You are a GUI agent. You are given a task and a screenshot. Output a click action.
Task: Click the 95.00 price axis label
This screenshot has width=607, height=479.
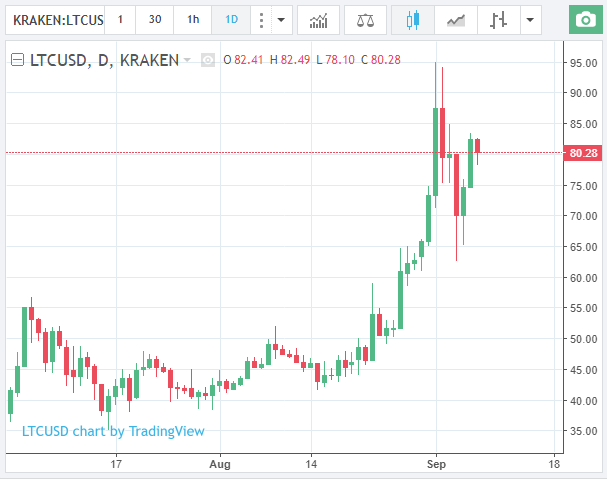[x=583, y=63]
